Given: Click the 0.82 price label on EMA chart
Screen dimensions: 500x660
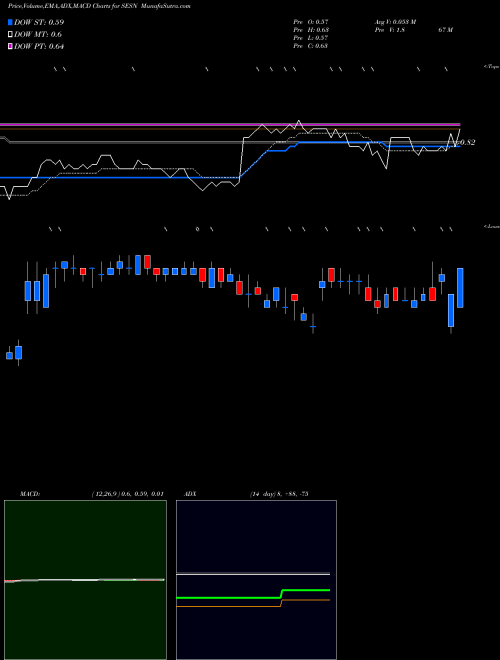Looking at the screenshot, I should (468, 142).
